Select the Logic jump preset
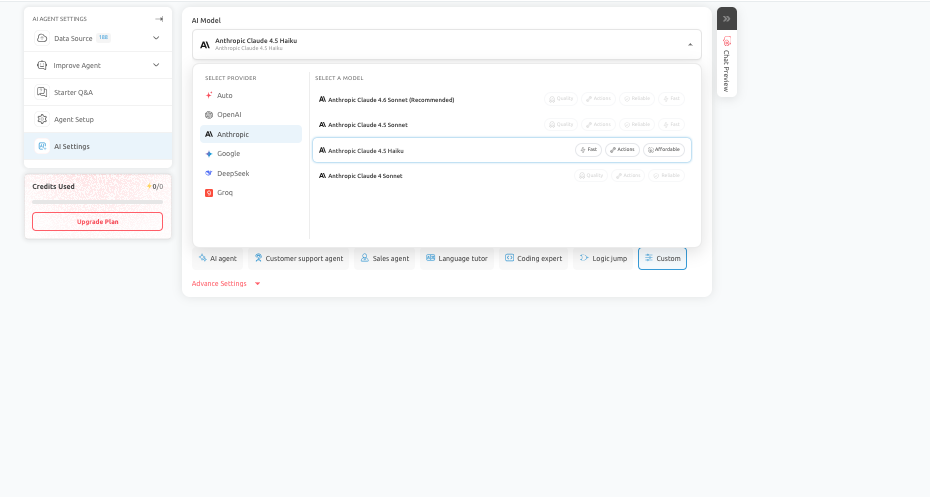930x497 pixels. [x=603, y=258]
